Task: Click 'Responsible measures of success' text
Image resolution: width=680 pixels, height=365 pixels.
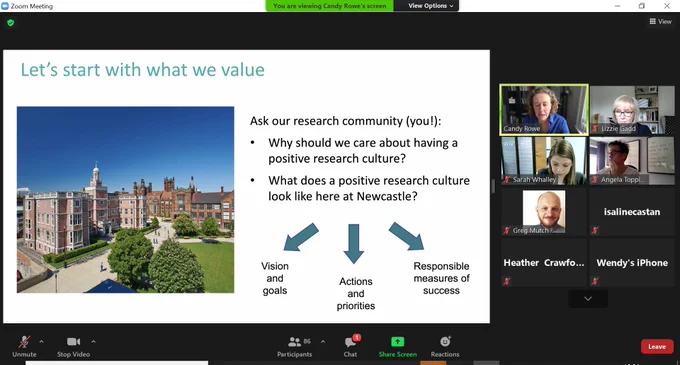Action: (441, 278)
